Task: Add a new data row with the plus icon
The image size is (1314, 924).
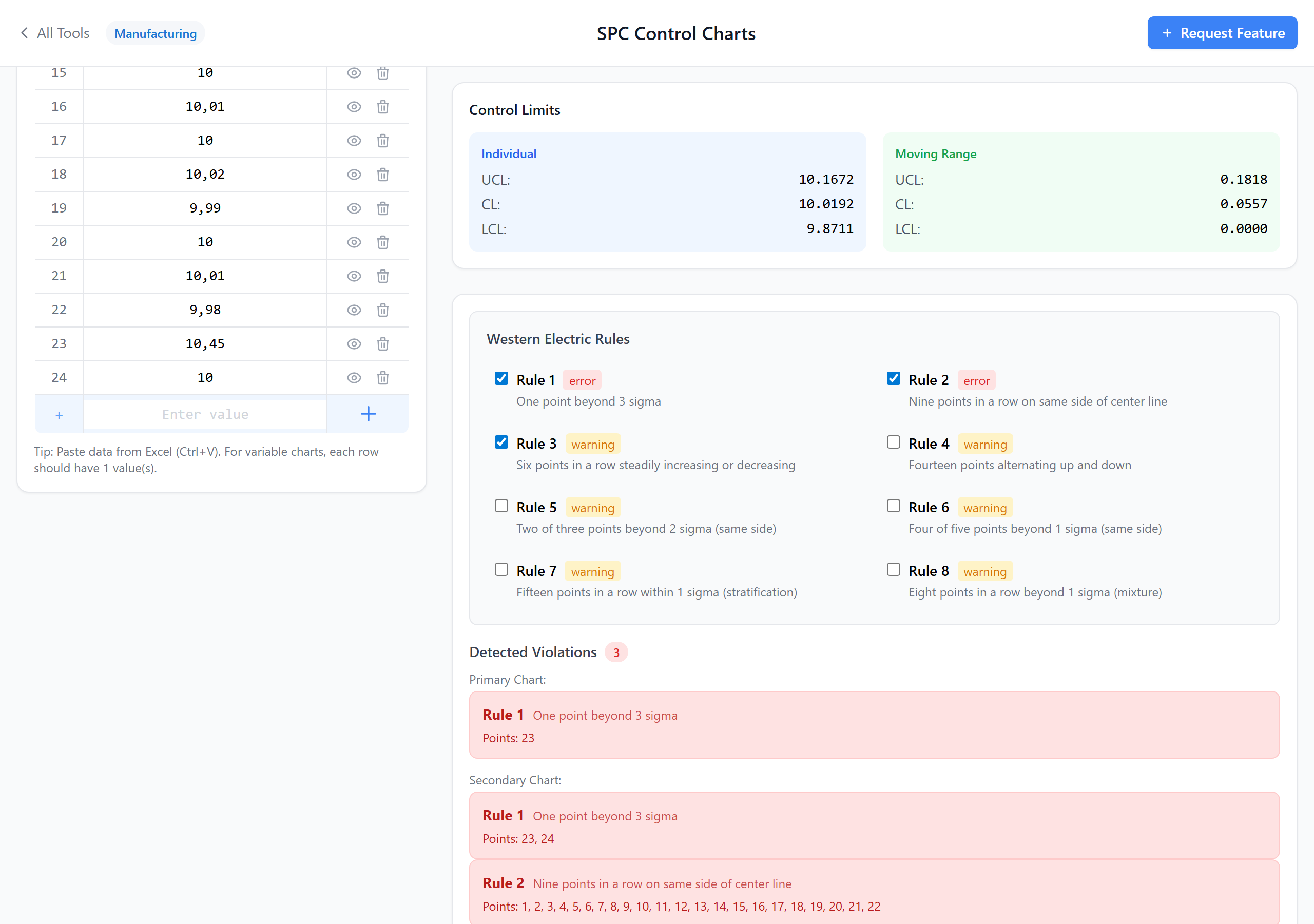Action: coord(368,414)
